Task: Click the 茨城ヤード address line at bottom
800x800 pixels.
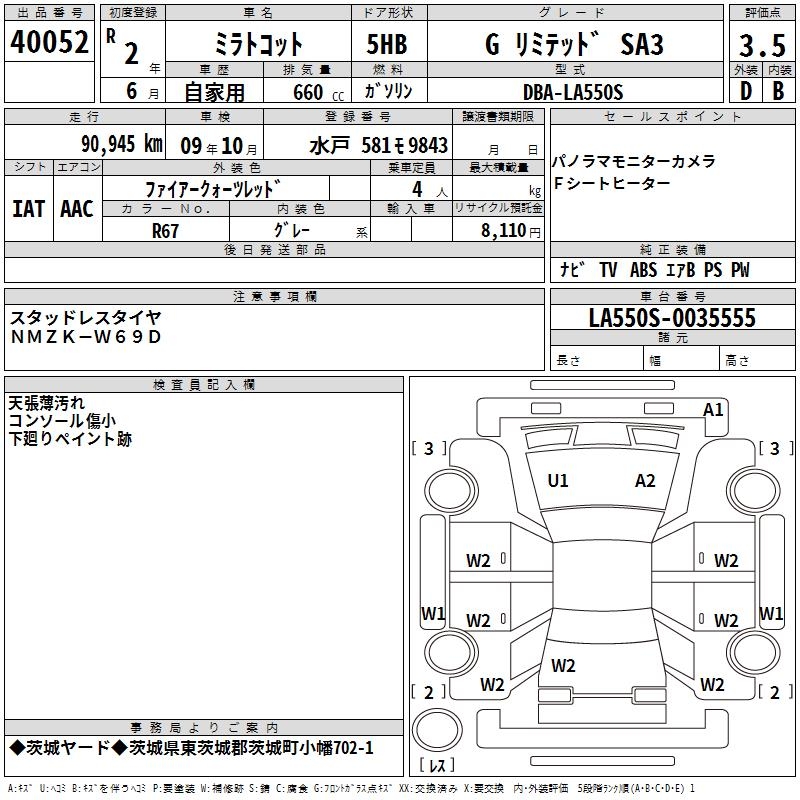Action: (190, 748)
